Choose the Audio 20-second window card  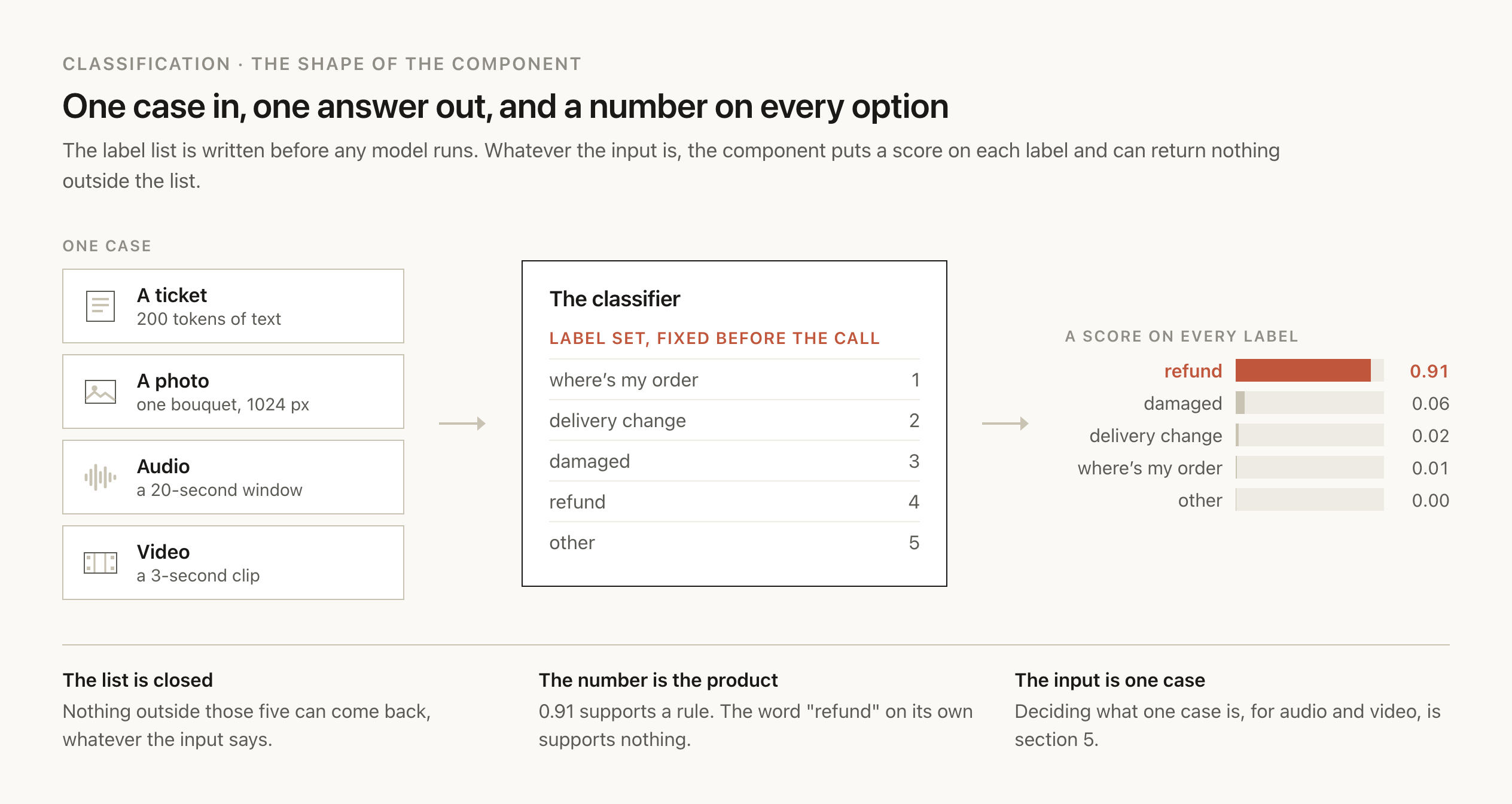[233, 477]
